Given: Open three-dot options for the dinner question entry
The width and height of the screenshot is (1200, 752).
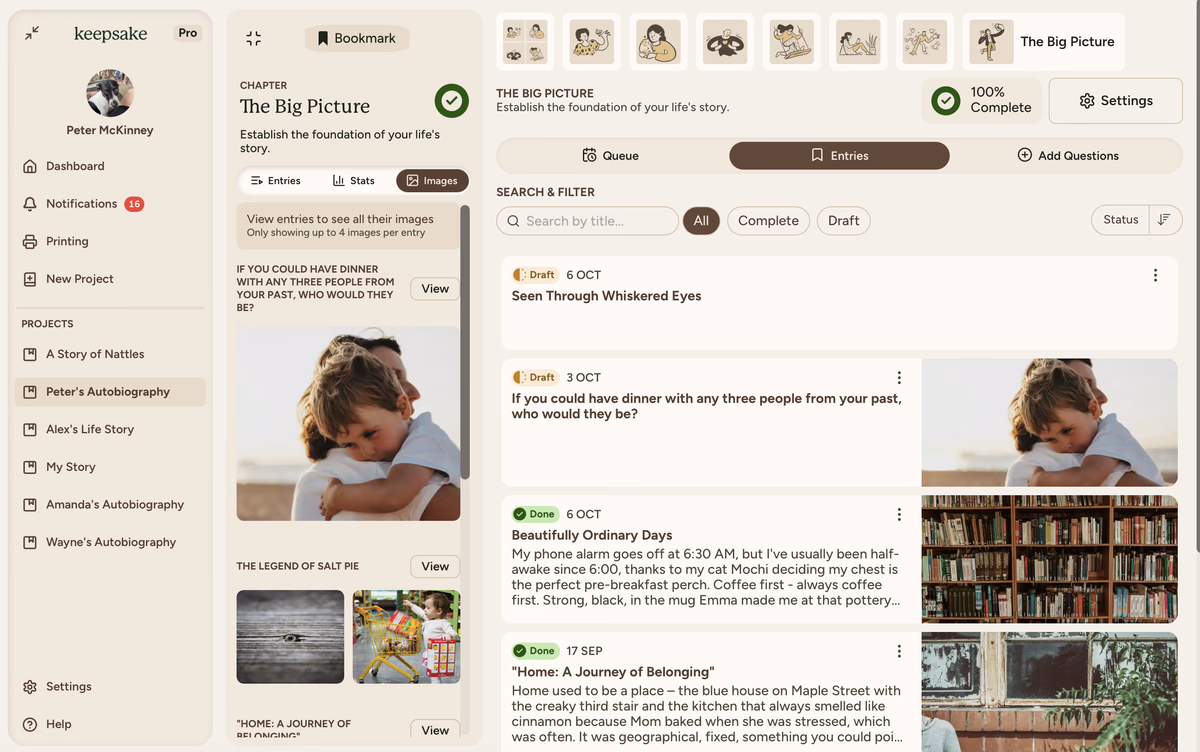Looking at the screenshot, I should [x=899, y=377].
